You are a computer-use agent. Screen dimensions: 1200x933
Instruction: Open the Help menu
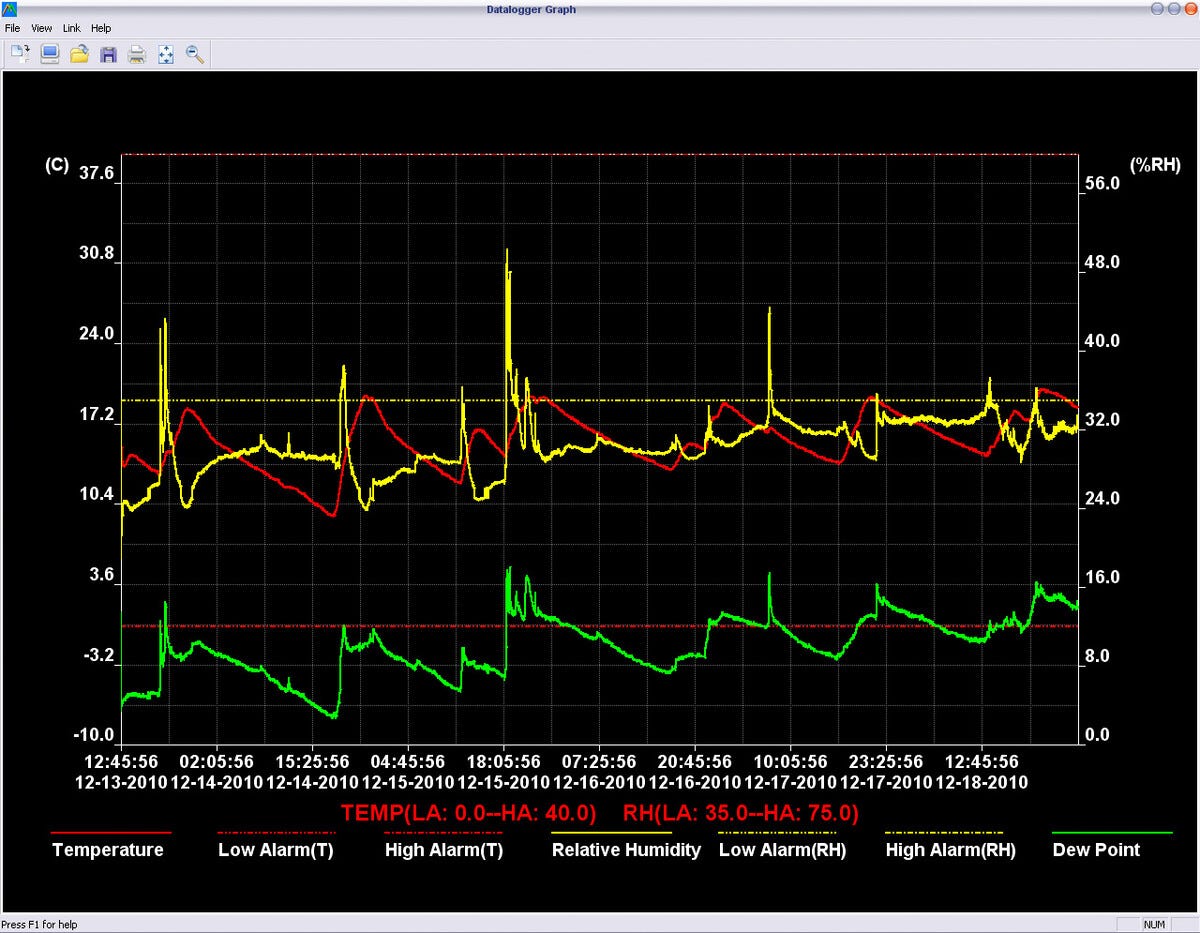101,28
